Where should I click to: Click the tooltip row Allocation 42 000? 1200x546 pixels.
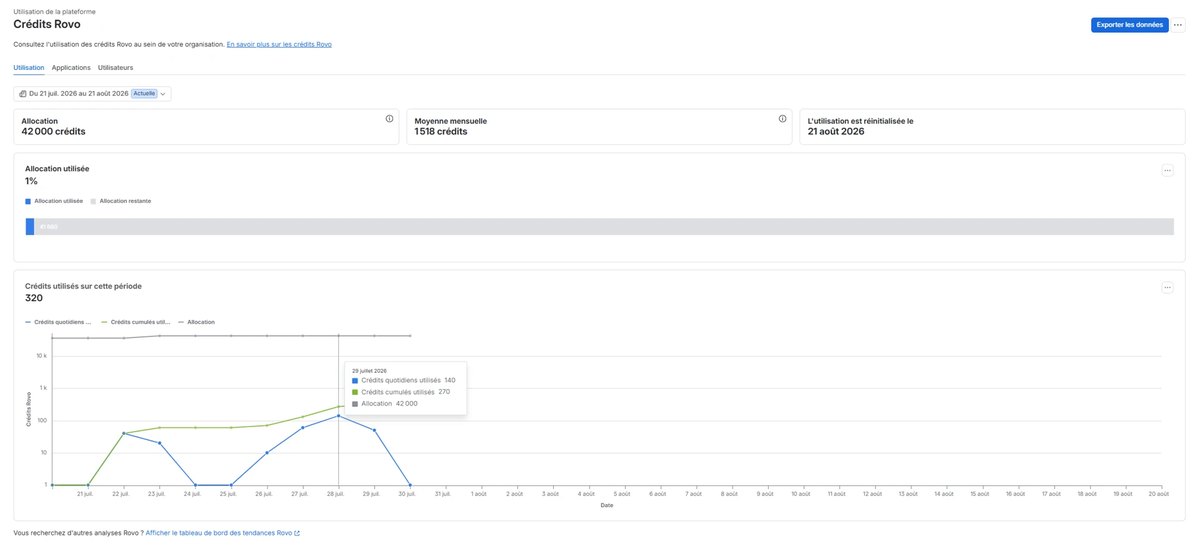pos(385,404)
